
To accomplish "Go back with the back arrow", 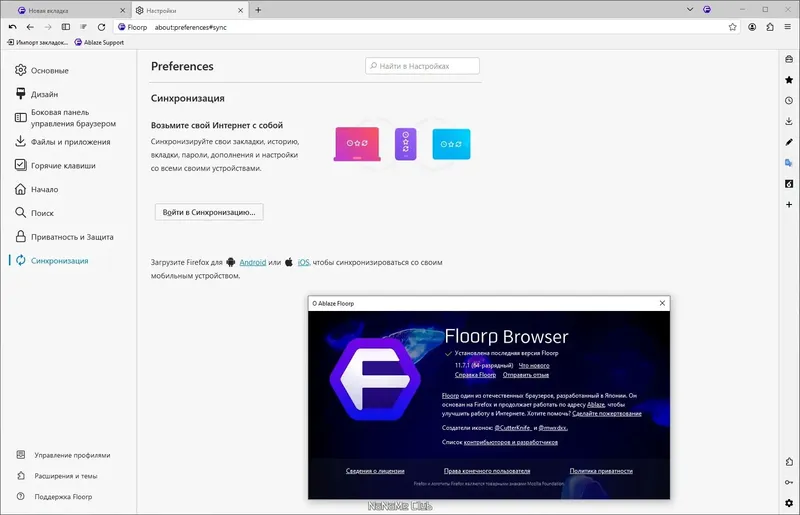I will pos(30,27).
